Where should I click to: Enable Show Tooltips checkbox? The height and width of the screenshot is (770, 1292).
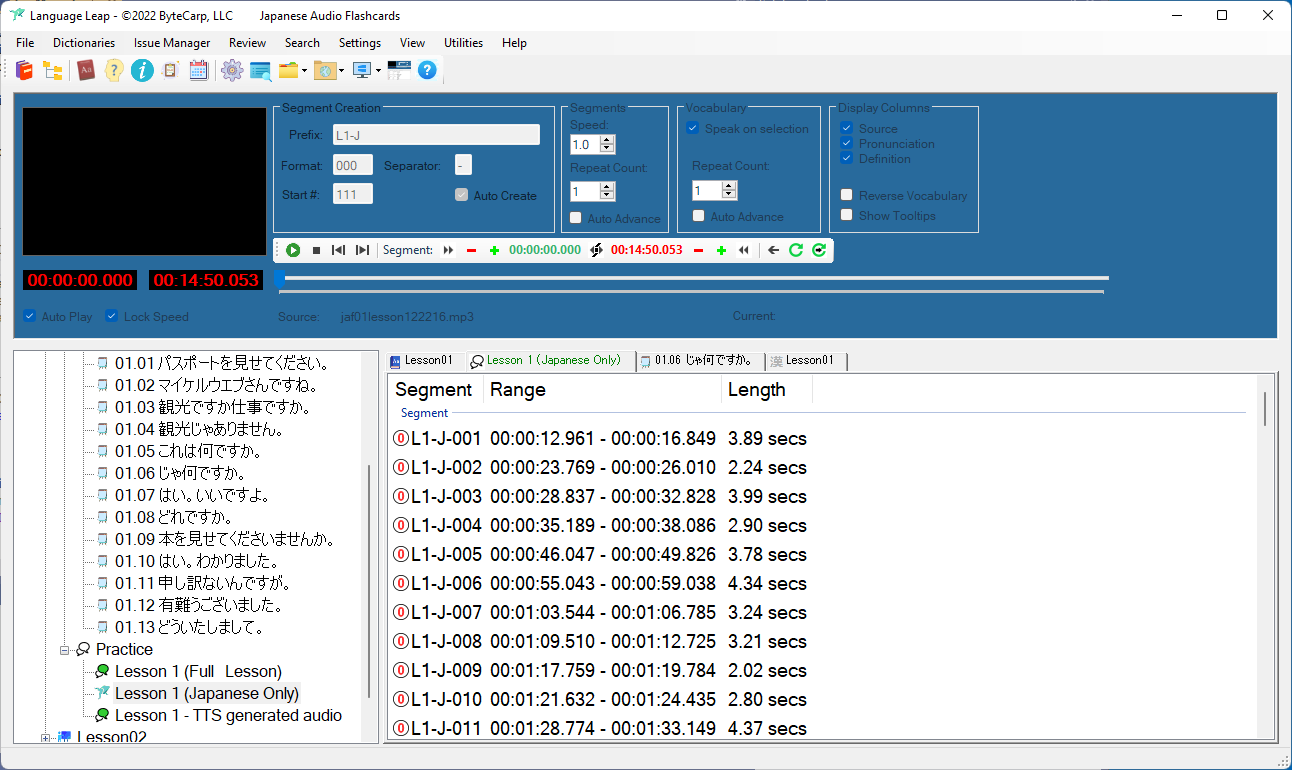846,215
